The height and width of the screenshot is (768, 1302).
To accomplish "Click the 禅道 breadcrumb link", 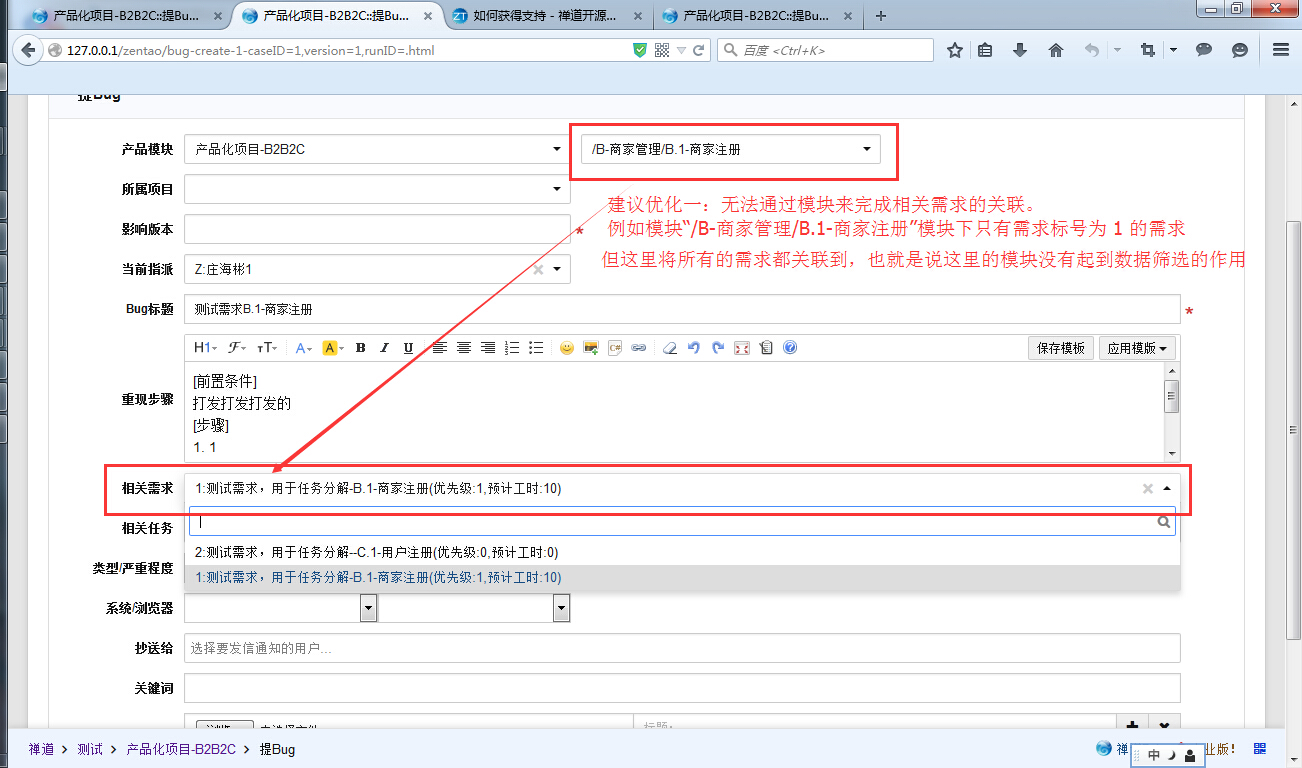I will (41, 749).
